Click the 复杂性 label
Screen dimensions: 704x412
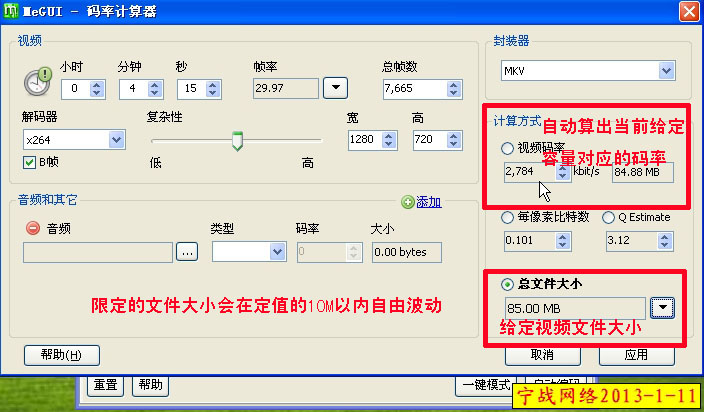click(164, 117)
